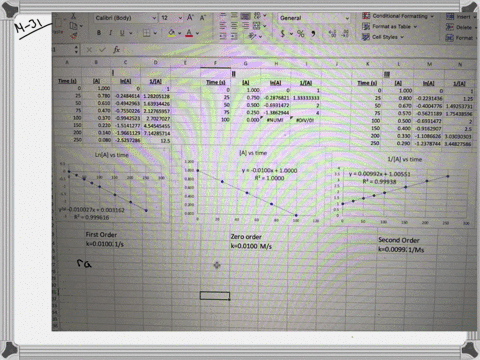
Task: Apply middle vertical alignment
Action: (234, 15)
